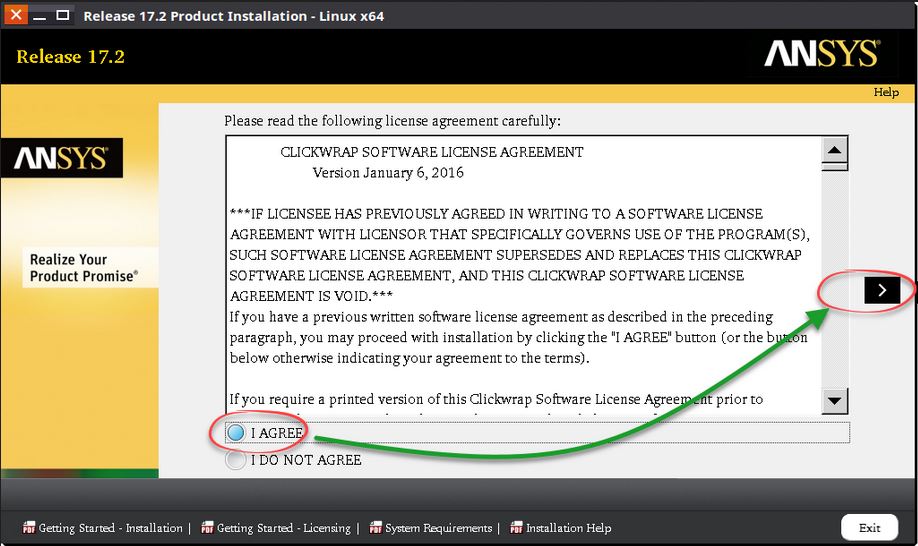
Task: Click the black next arrow button
Action: tap(882, 290)
